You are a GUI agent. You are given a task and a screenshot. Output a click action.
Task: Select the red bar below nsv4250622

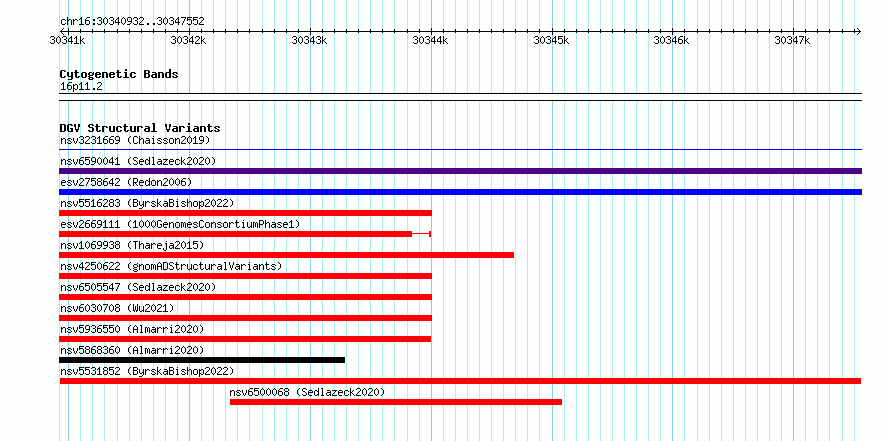pos(246,276)
